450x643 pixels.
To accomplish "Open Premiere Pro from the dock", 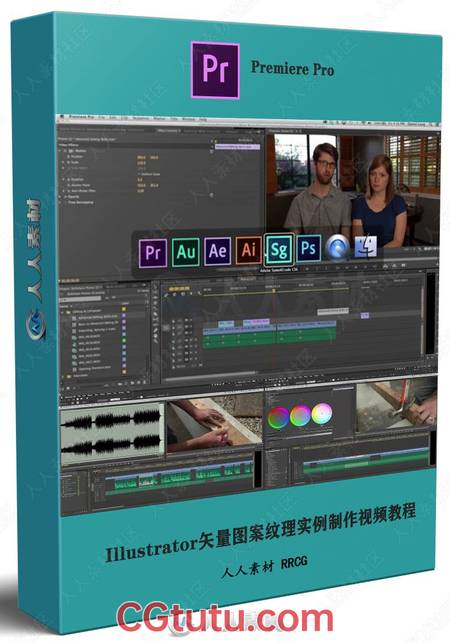I will (x=153, y=253).
